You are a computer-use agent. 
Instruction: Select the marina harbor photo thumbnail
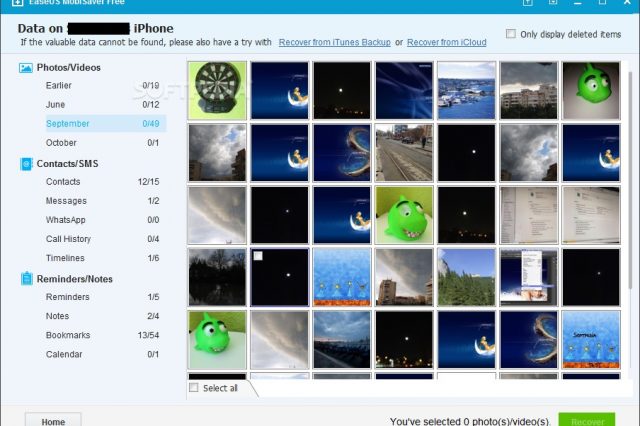[467, 90]
